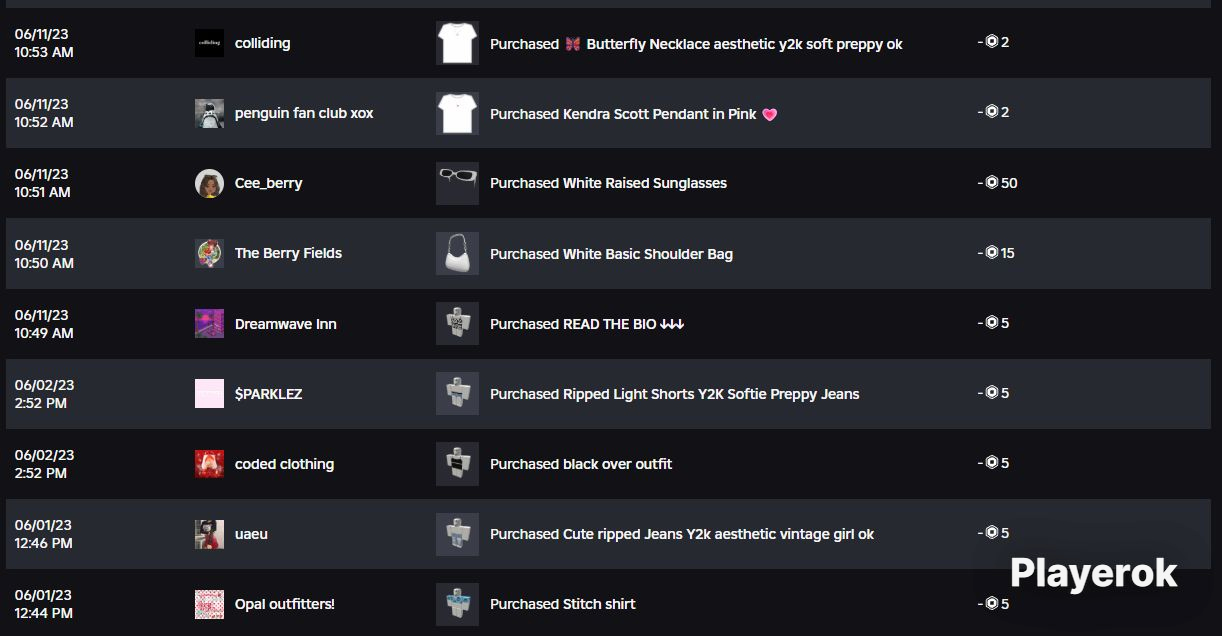Image resolution: width=1222 pixels, height=636 pixels.
Task: Click the colliding seller avatar icon
Action: (209, 43)
